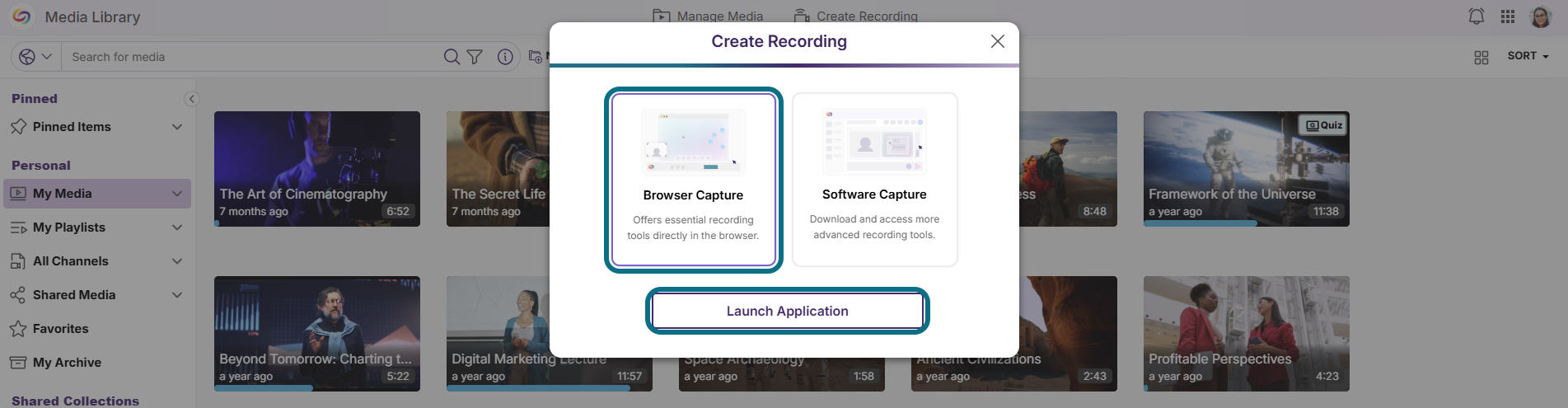Click the Media Library title

(92, 17)
